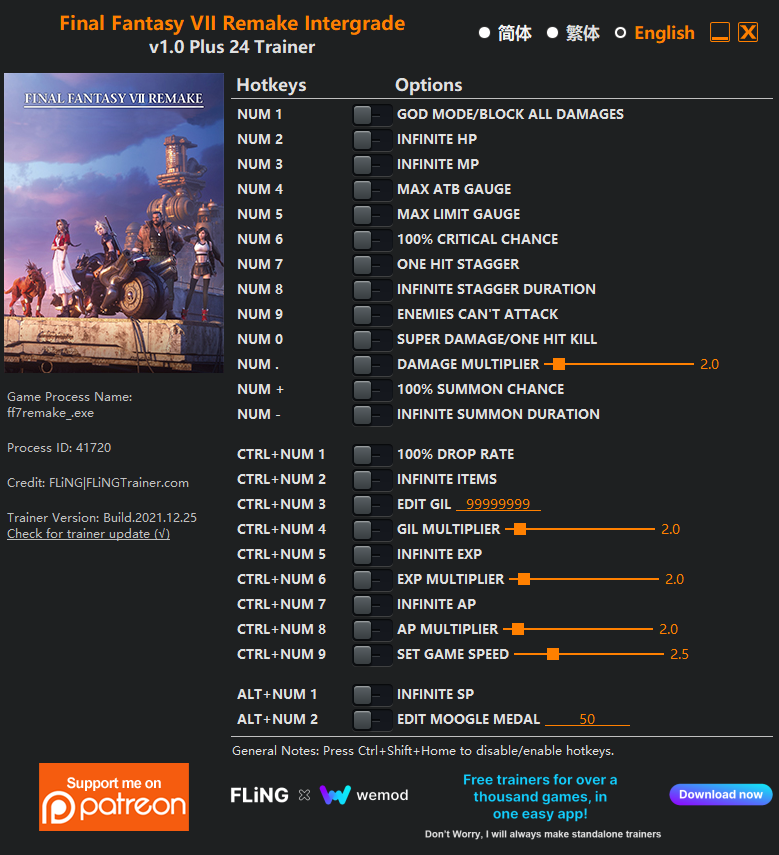Image resolution: width=779 pixels, height=855 pixels.
Task: Turn on EXP Multiplier toggle
Action: 372,580
